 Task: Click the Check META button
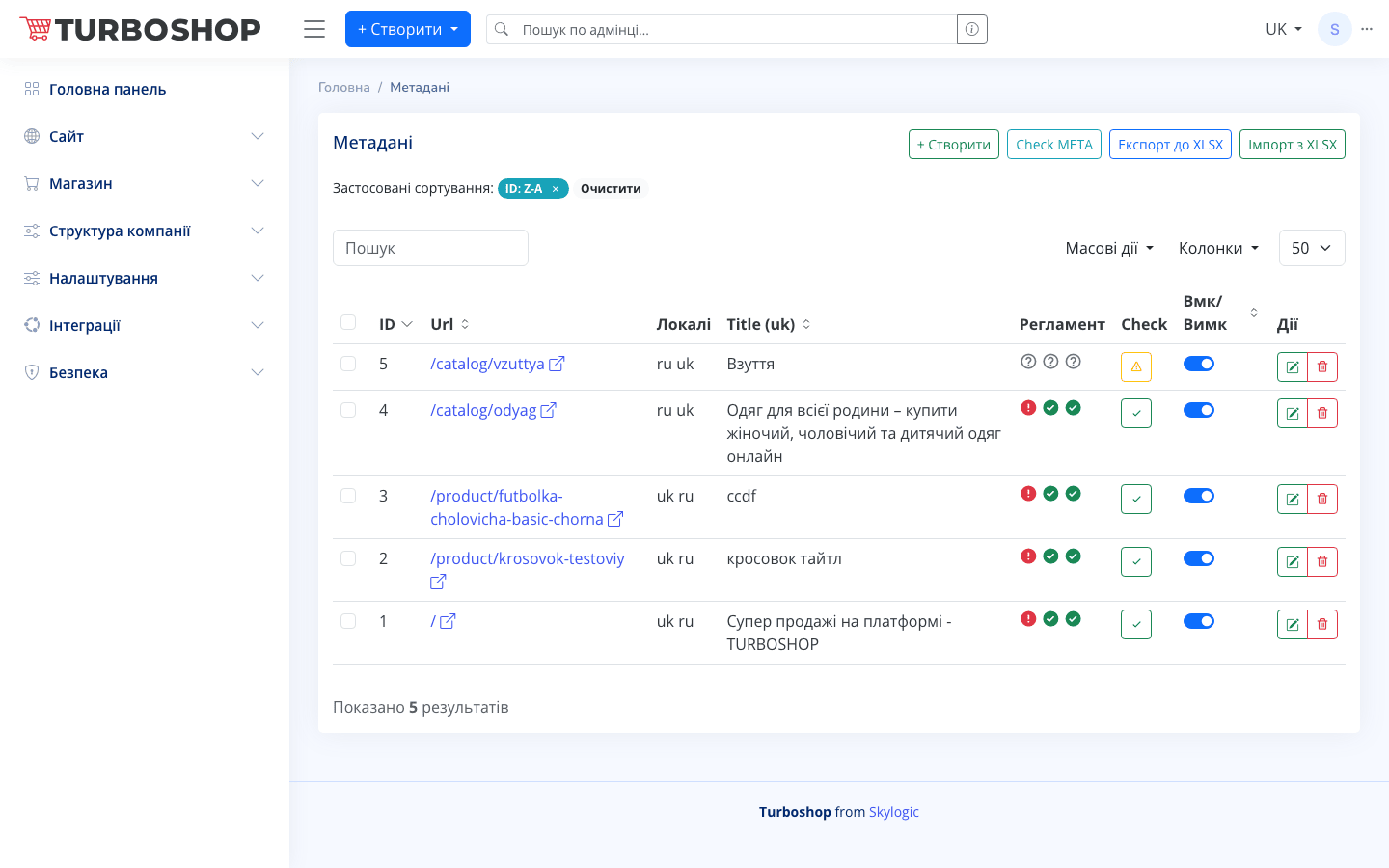point(1054,145)
